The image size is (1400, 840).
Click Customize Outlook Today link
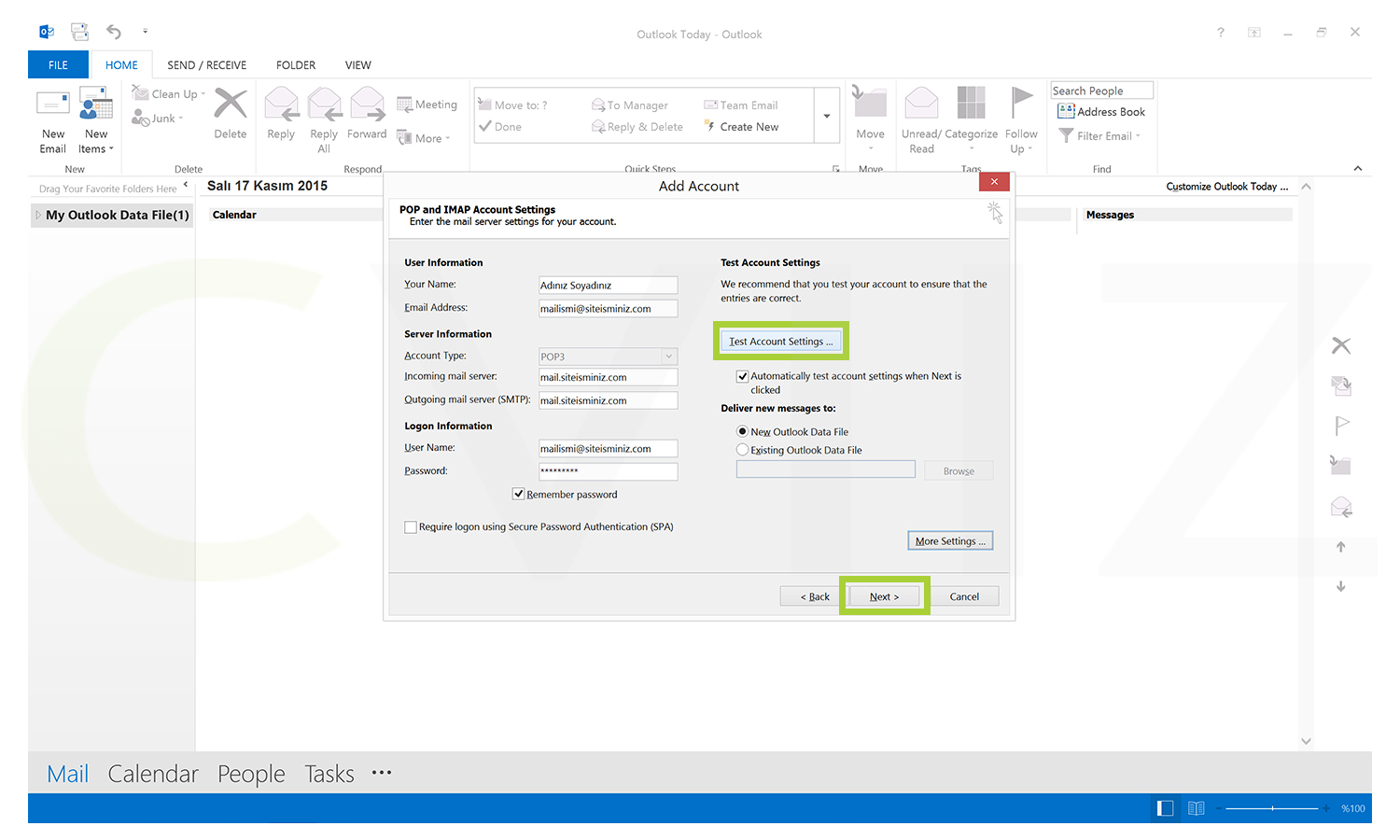point(1227,187)
